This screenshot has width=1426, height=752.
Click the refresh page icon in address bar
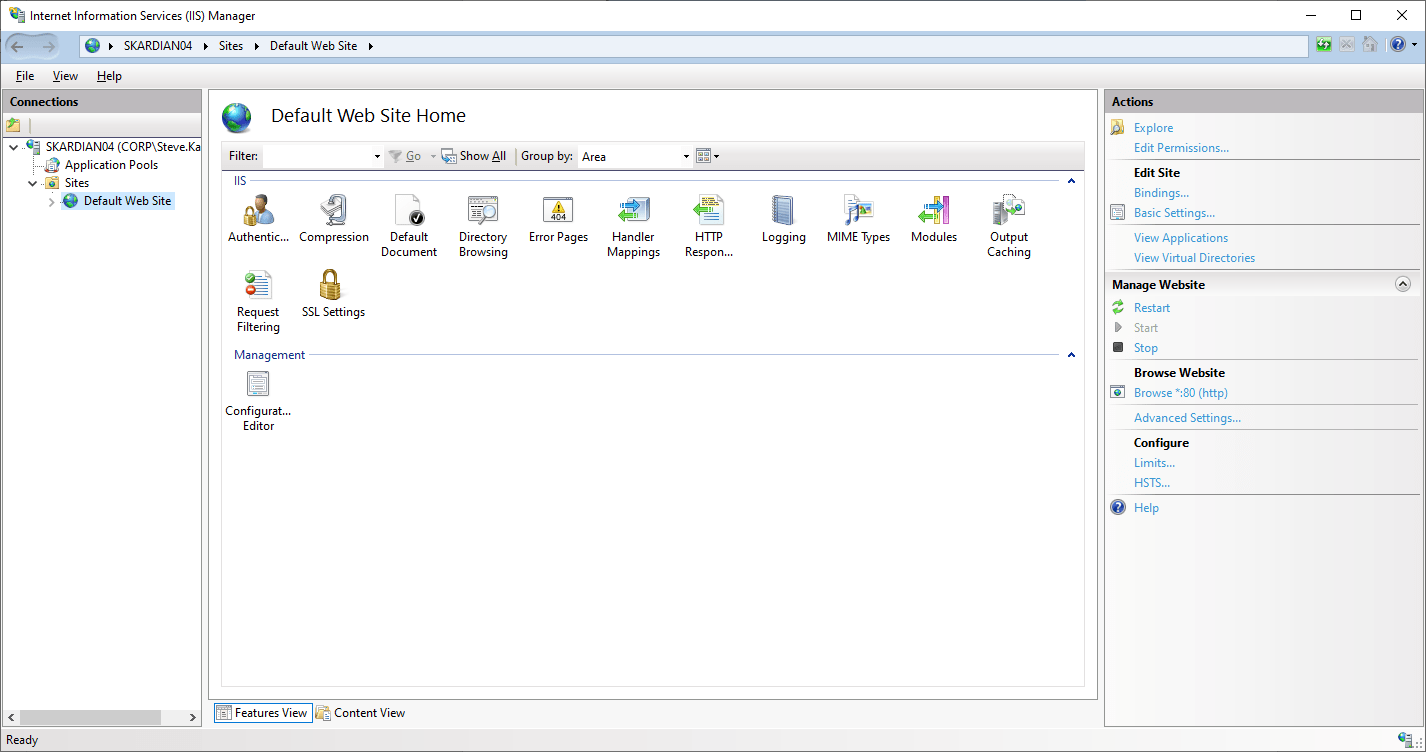(x=1324, y=45)
